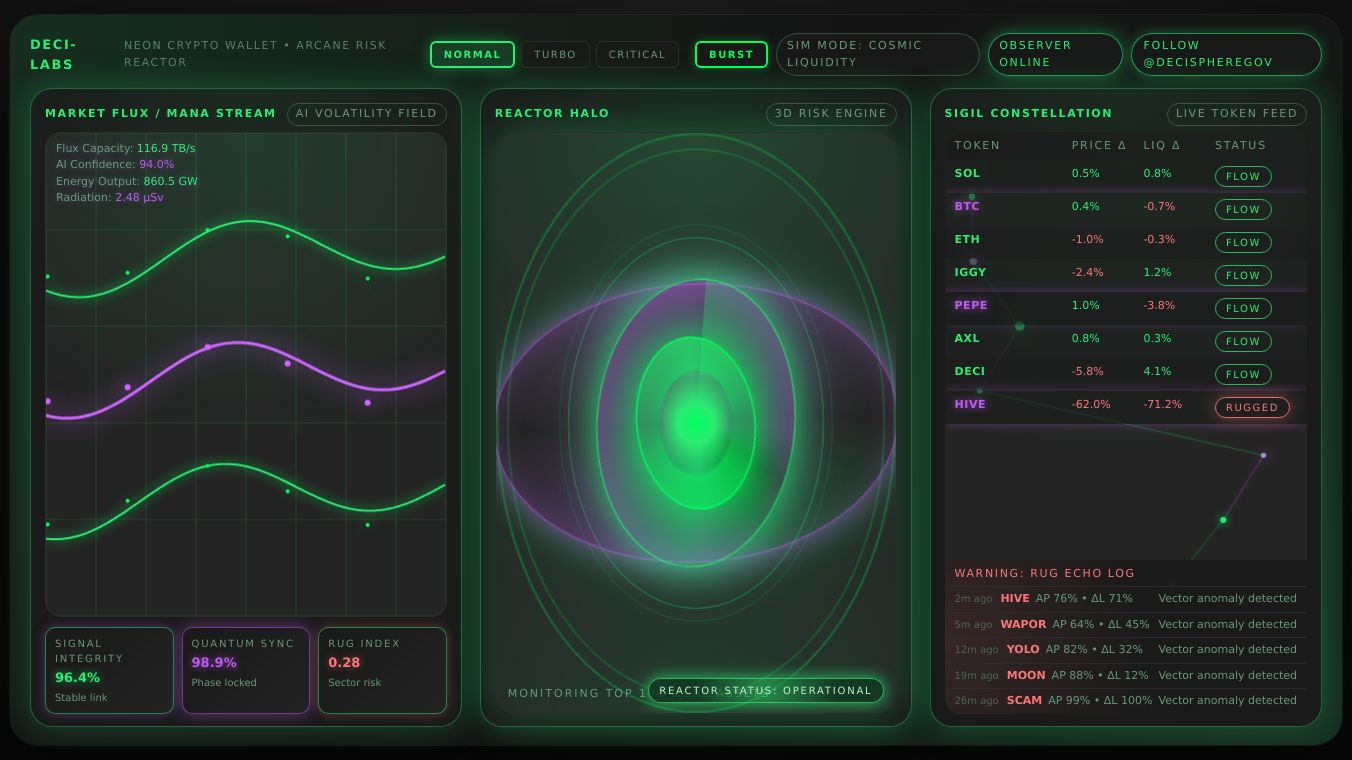Select the PEPE token row

click(1125, 306)
